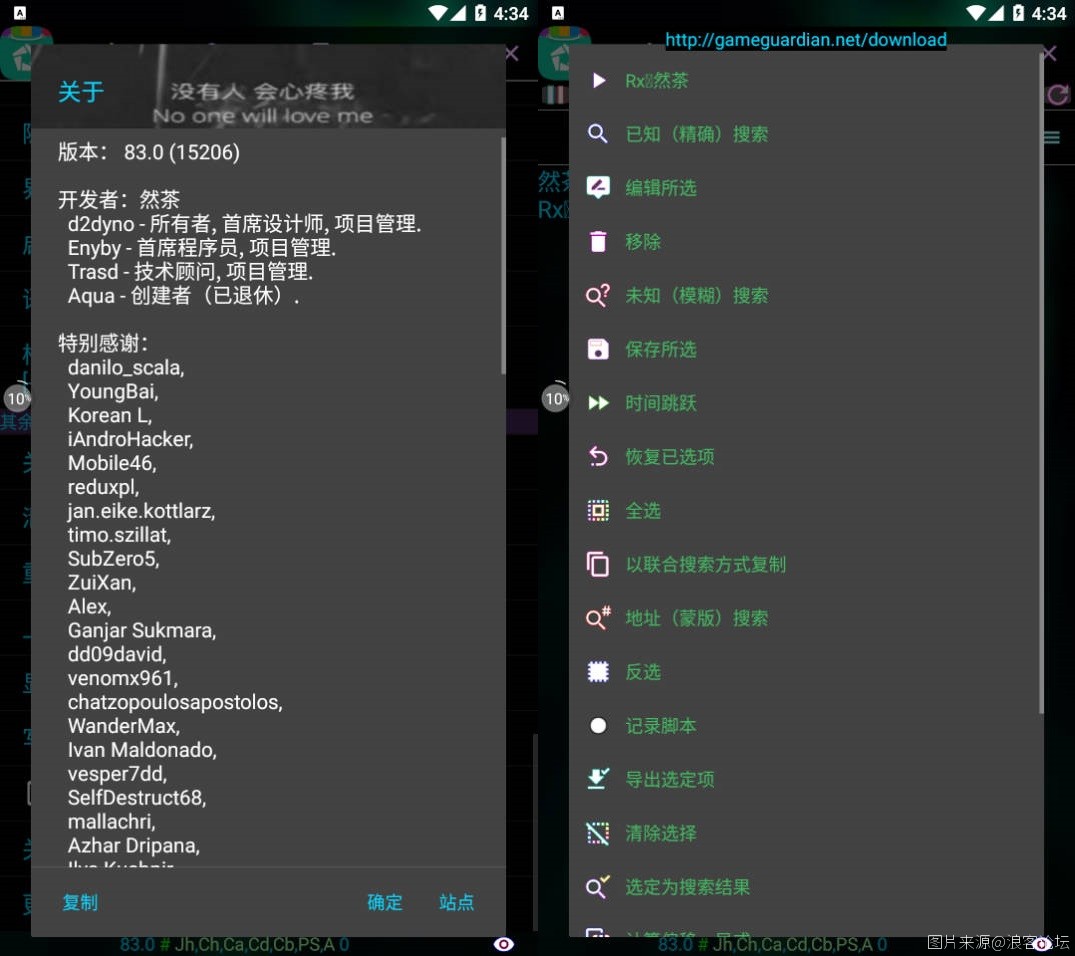Click the chatzopoulosapostolos credit name
The height and width of the screenshot is (956, 1075).
(x=175, y=702)
